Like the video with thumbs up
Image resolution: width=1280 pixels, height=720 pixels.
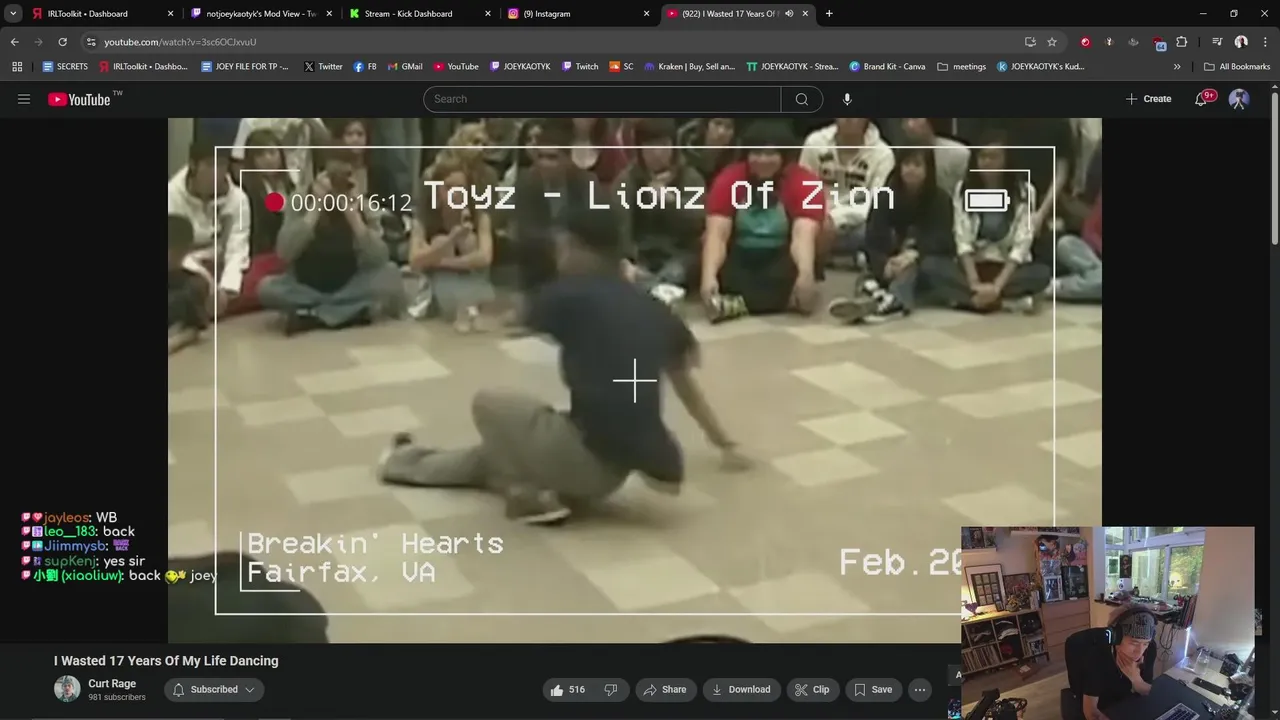567,689
